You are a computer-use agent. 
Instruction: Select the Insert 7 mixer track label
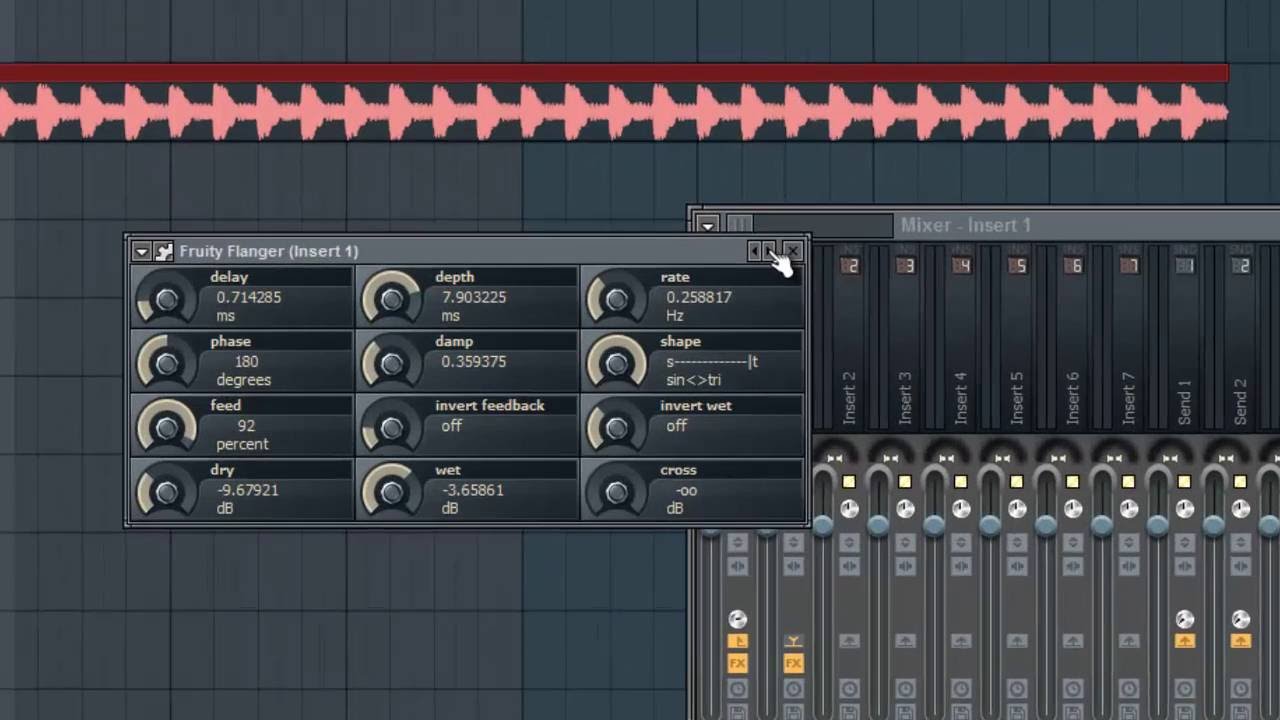pos(1129,398)
